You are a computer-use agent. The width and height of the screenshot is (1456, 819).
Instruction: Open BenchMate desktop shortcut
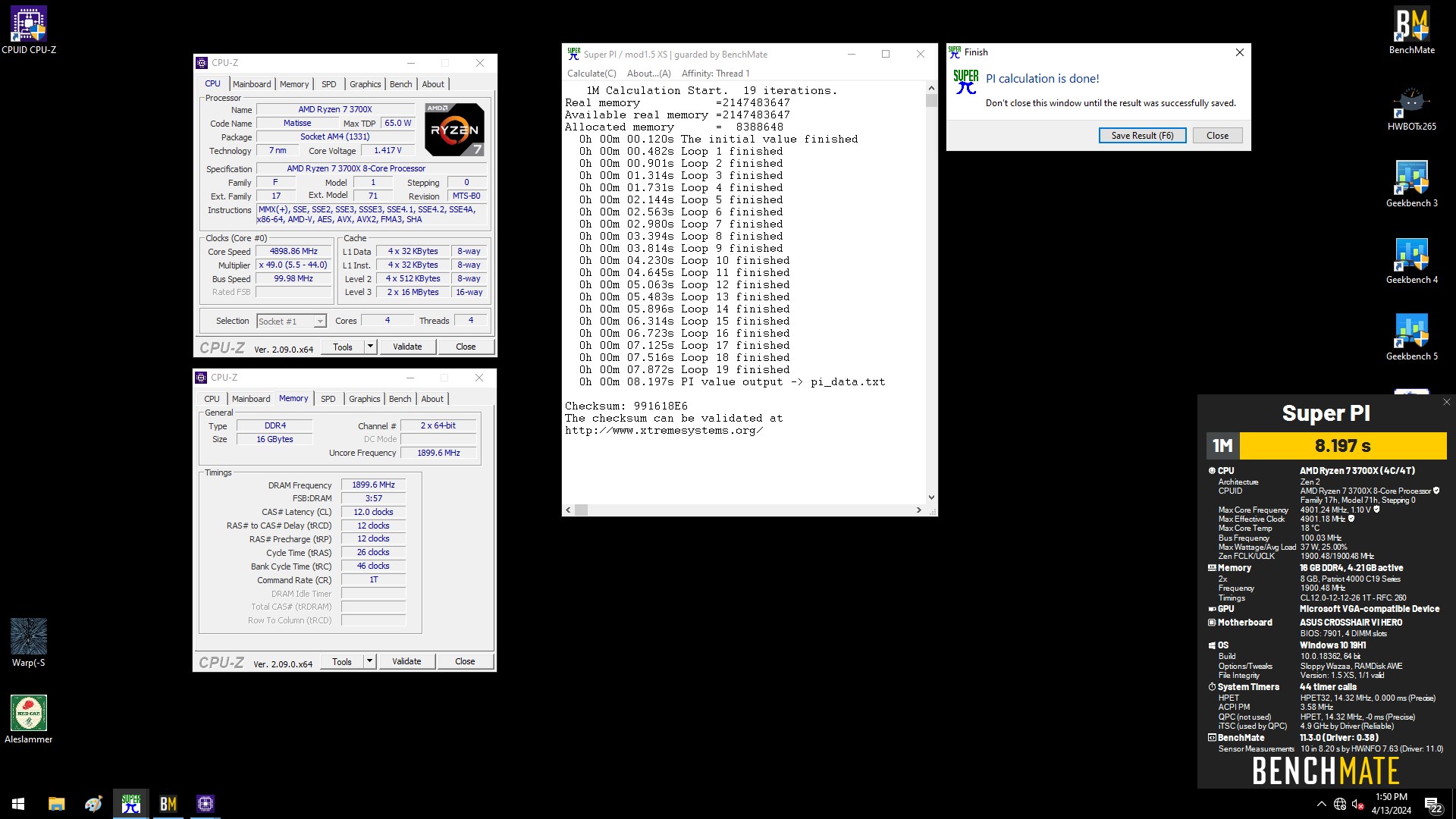1411,30
